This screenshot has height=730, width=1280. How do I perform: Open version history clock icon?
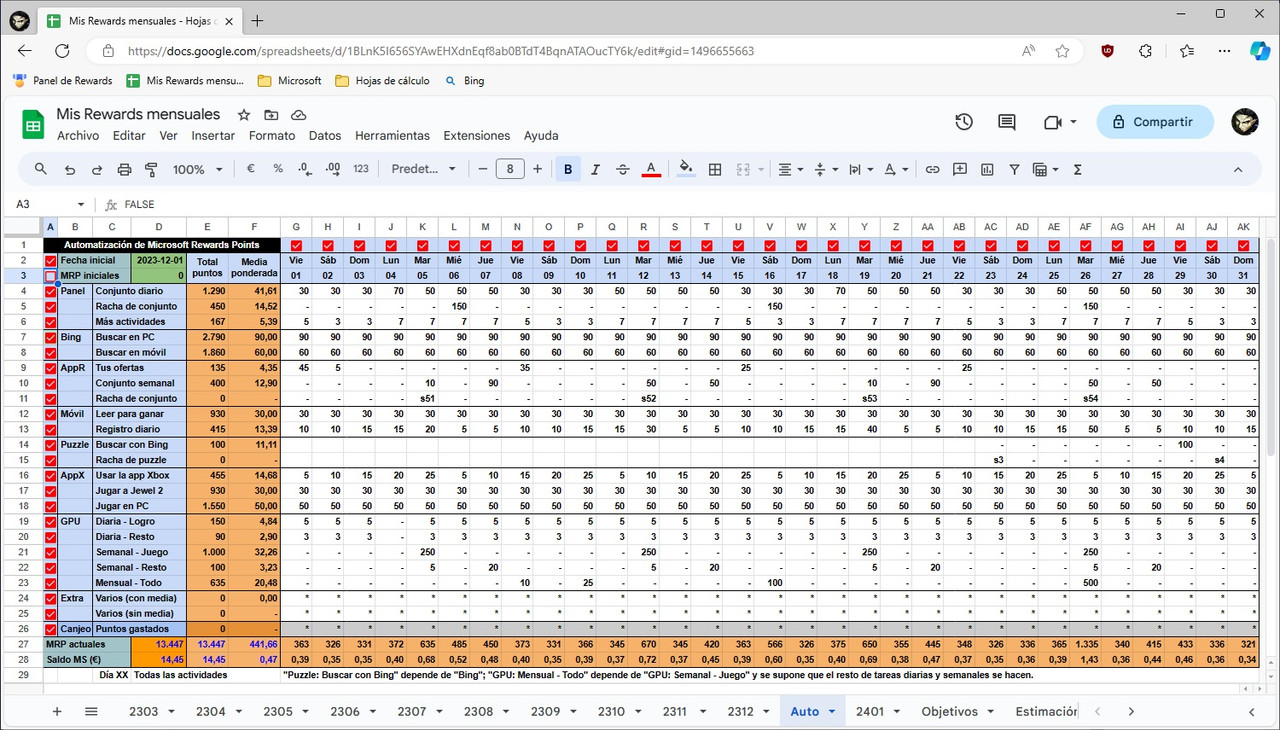pos(964,122)
